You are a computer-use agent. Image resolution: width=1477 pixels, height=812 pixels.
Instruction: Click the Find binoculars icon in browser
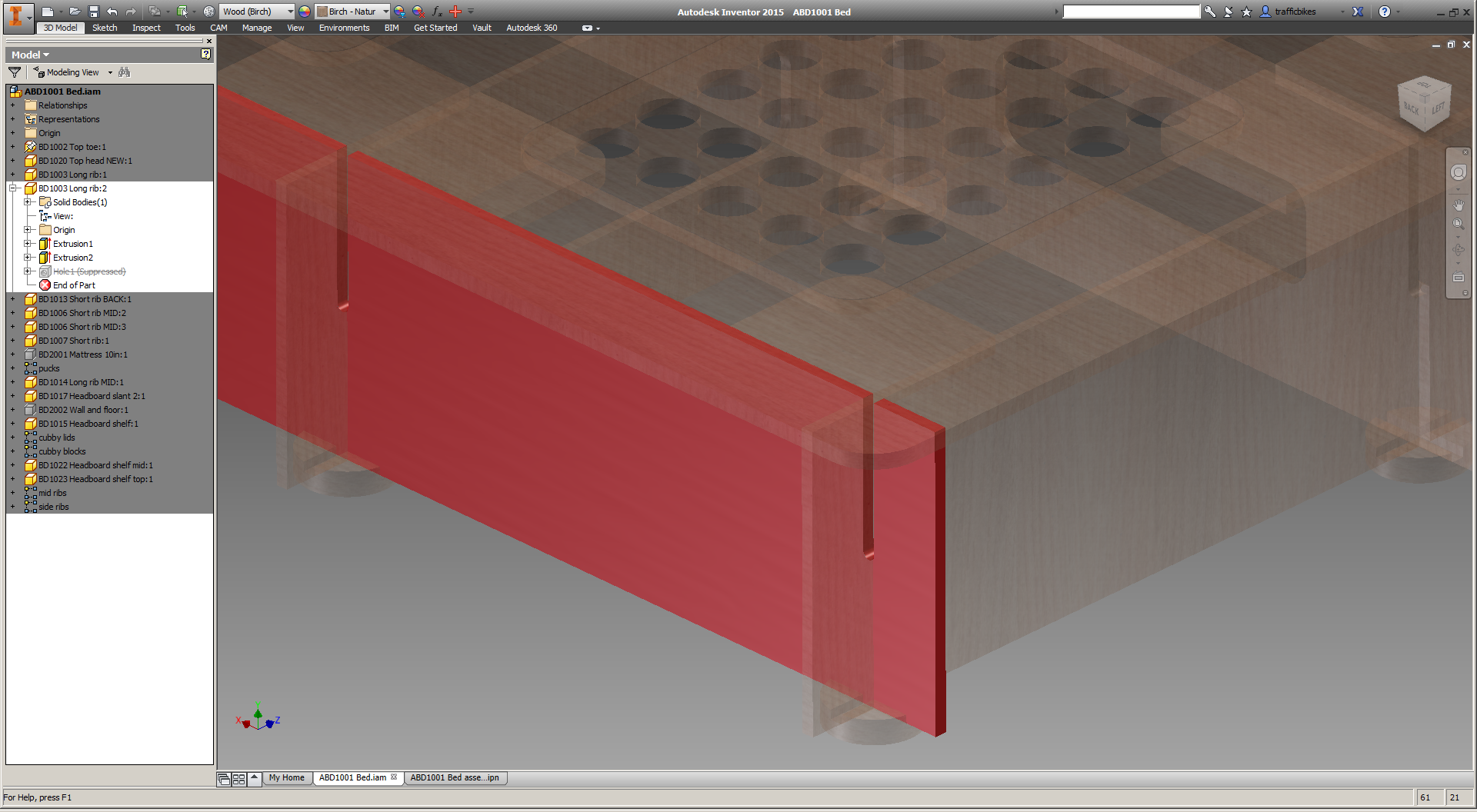pos(125,72)
